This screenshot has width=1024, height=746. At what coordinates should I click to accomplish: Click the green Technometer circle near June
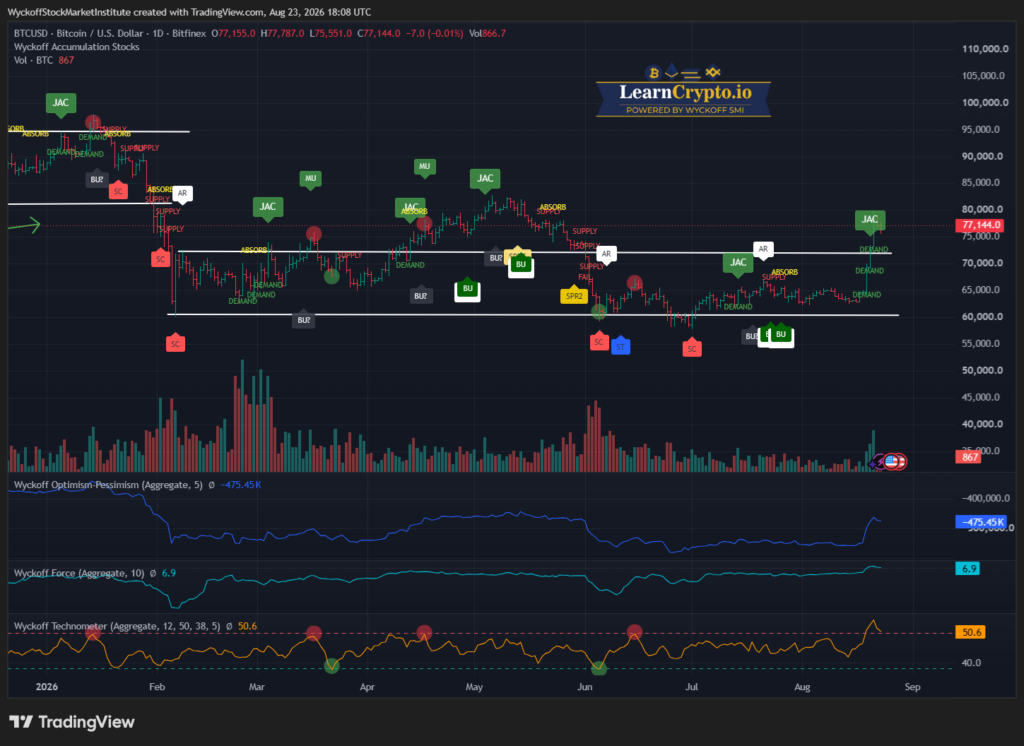coord(599,668)
